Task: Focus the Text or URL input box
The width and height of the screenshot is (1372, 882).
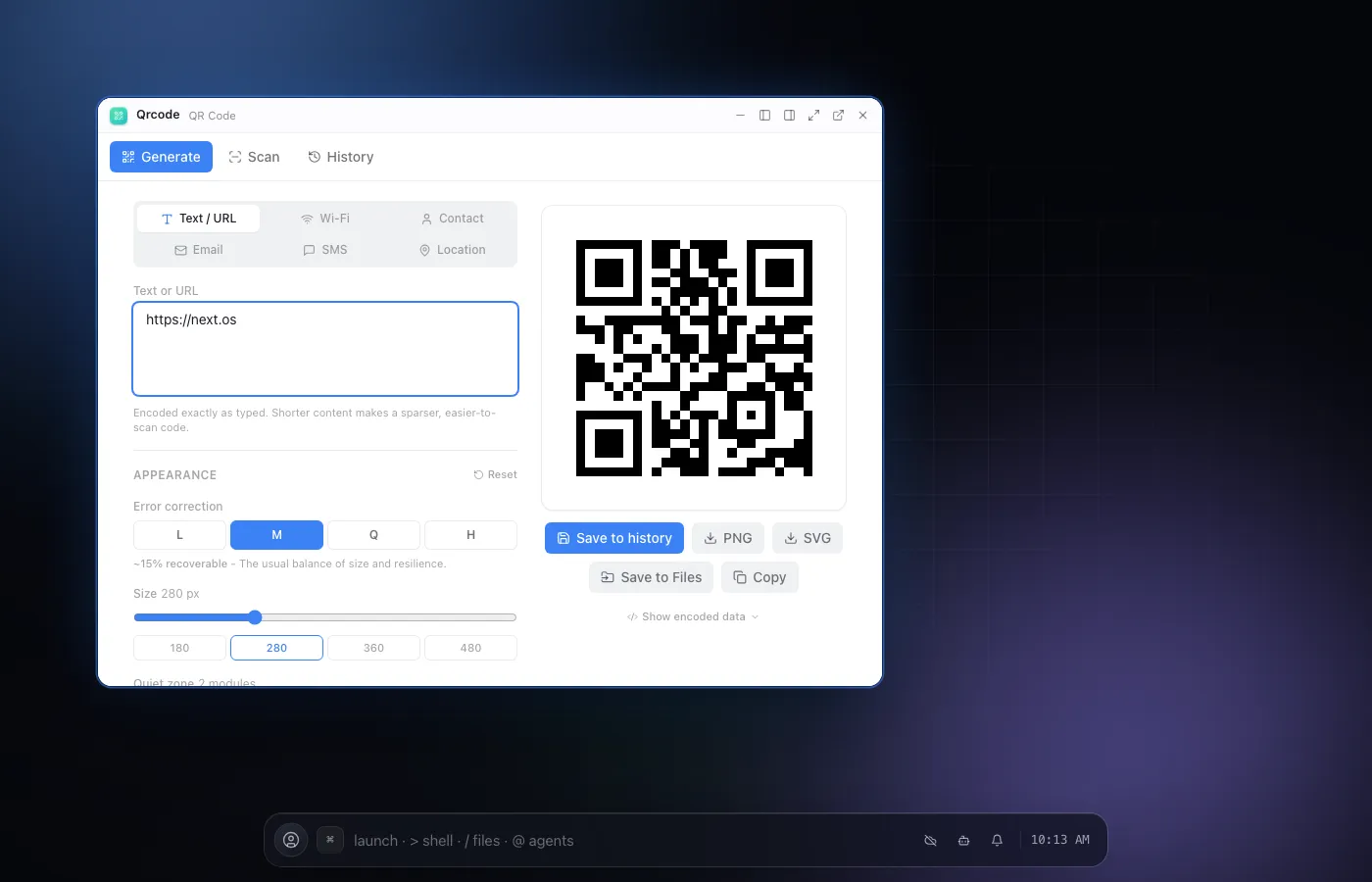Action: tap(325, 349)
